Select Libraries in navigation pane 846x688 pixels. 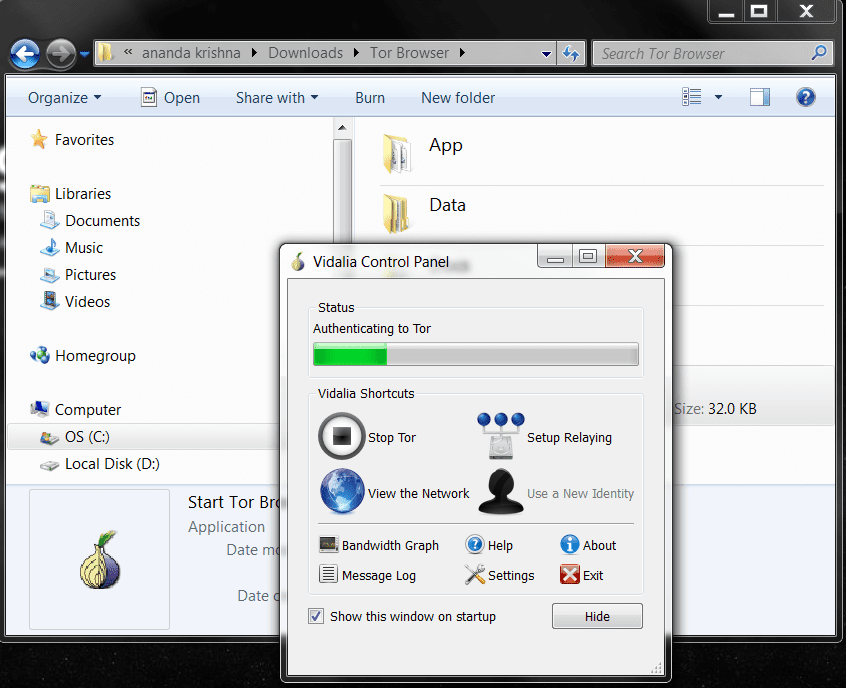pos(71,194)
